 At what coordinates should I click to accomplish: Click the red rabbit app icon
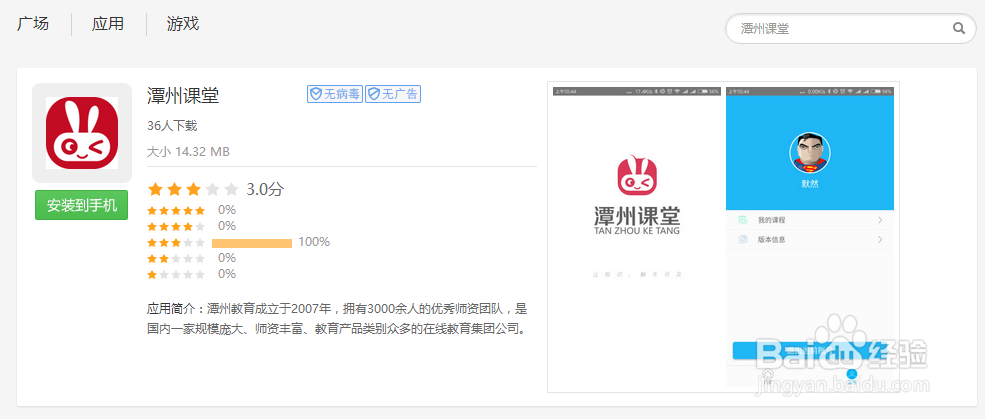(82, 133)
